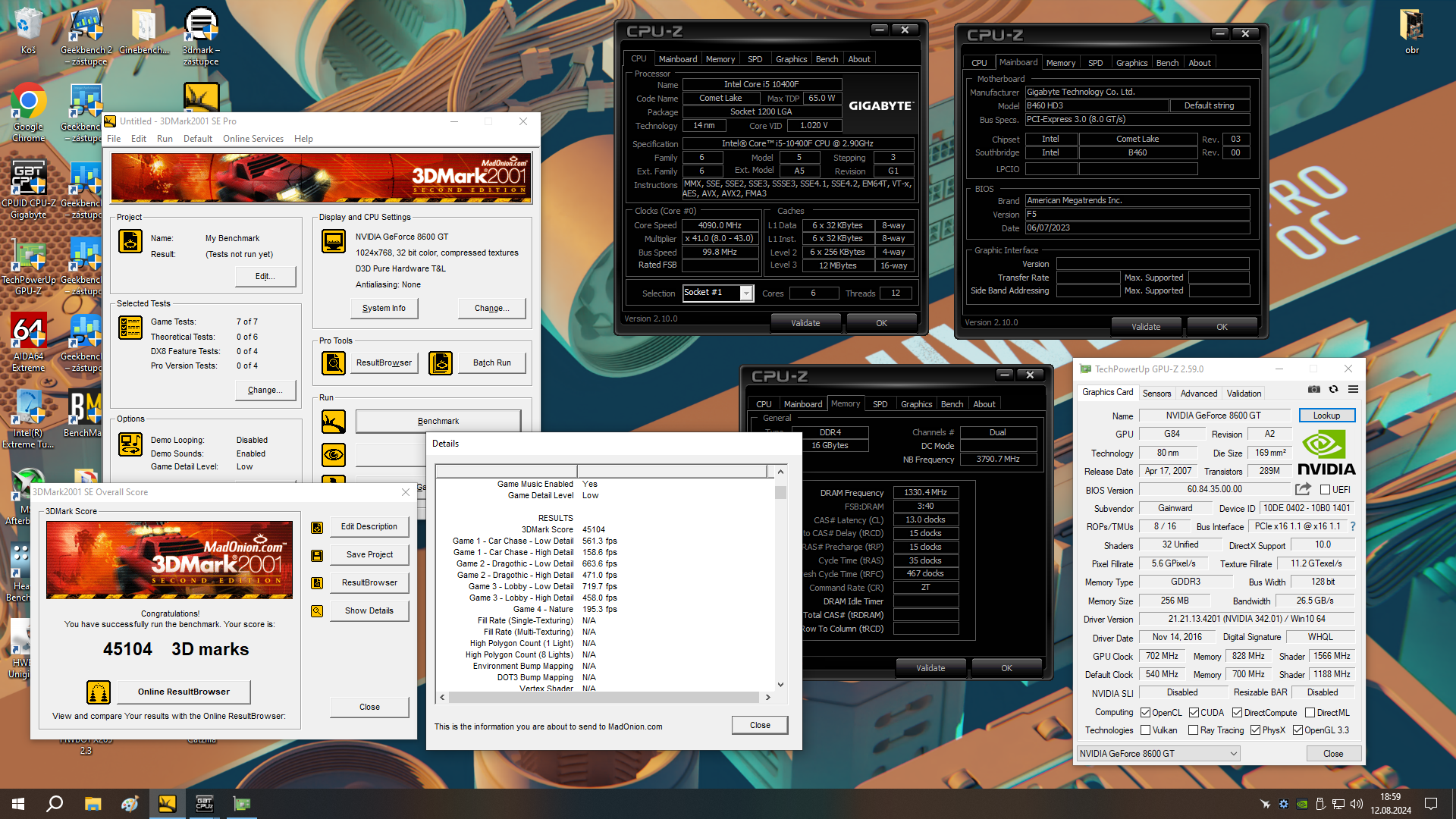This screenshot has width=1456, height=819.
Task: Open taskbar search
Action: pyautogui.click(x=55, y=804)
